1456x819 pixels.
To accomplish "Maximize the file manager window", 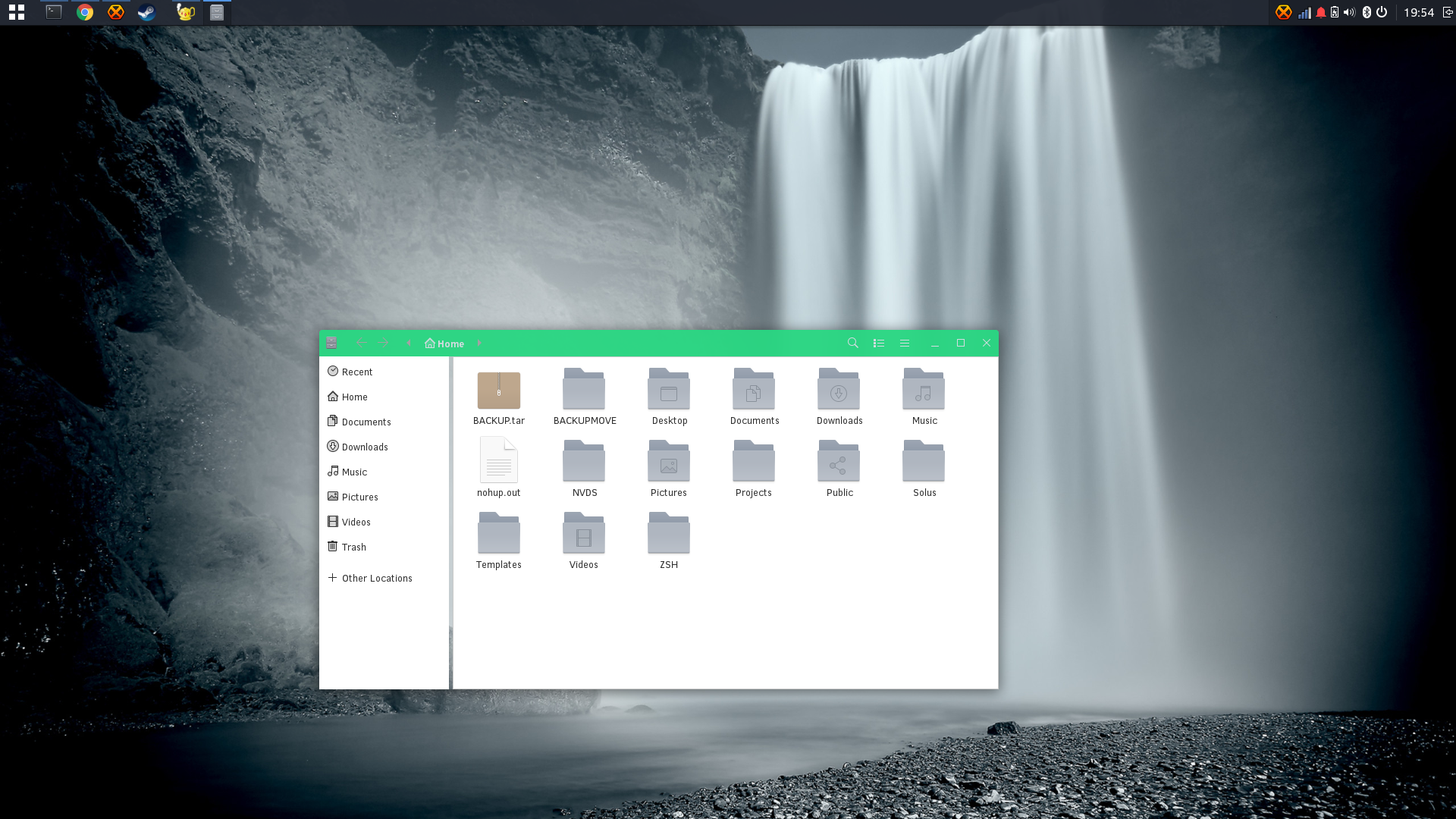I will [x=961, y=344].
